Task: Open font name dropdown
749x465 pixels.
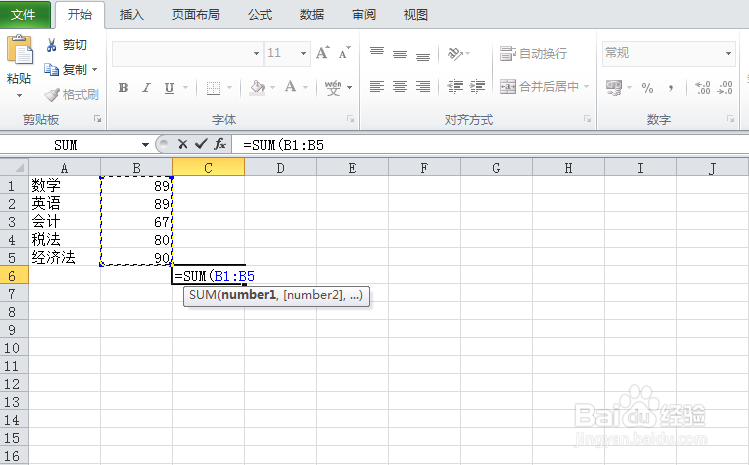Action: coord(257,53)
